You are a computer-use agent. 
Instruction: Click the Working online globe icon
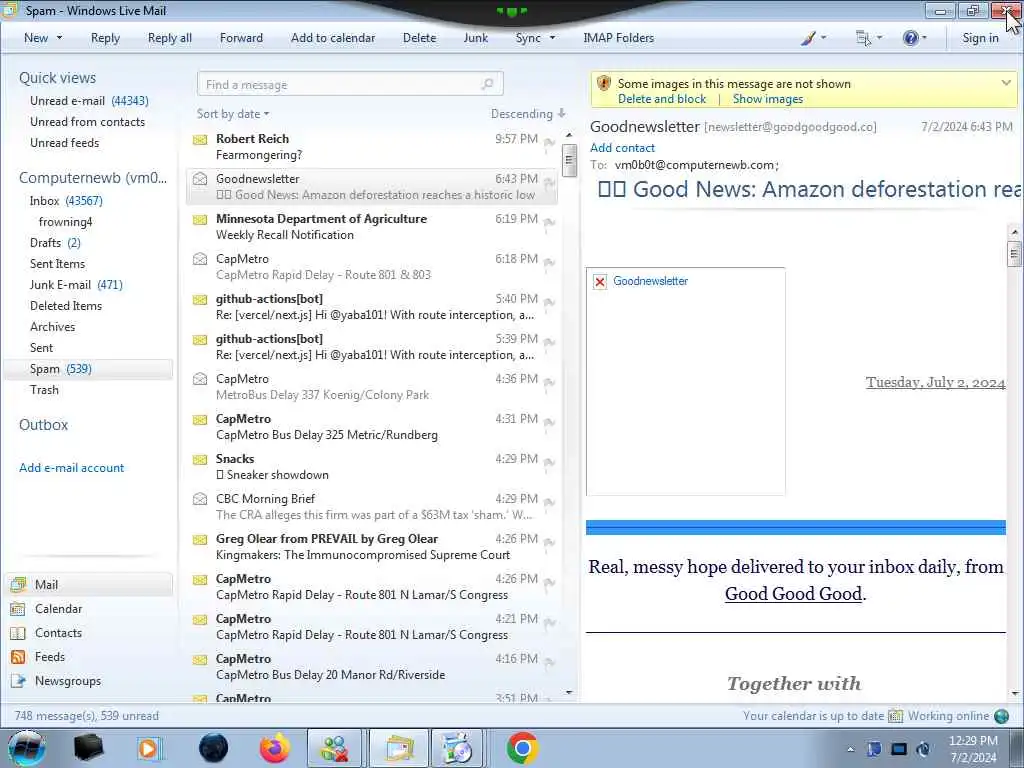pyautogui.click(x=1001, y=716)
